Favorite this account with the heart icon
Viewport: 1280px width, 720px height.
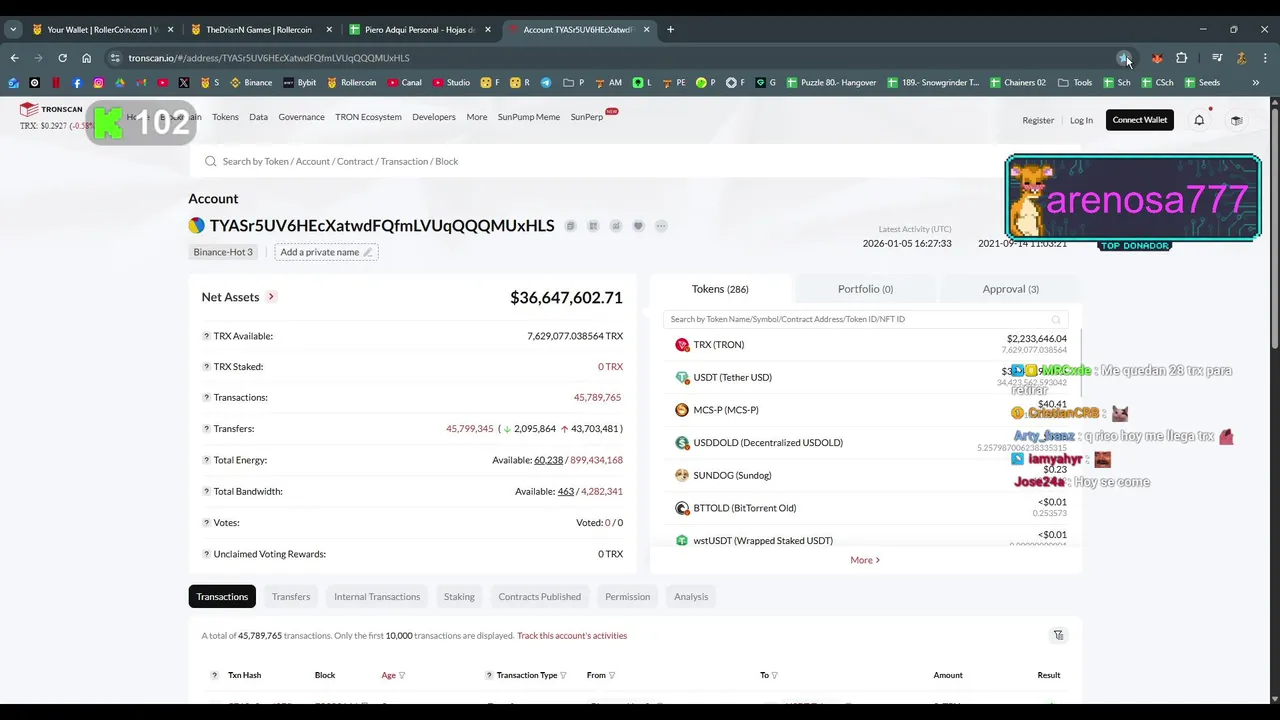638,226
